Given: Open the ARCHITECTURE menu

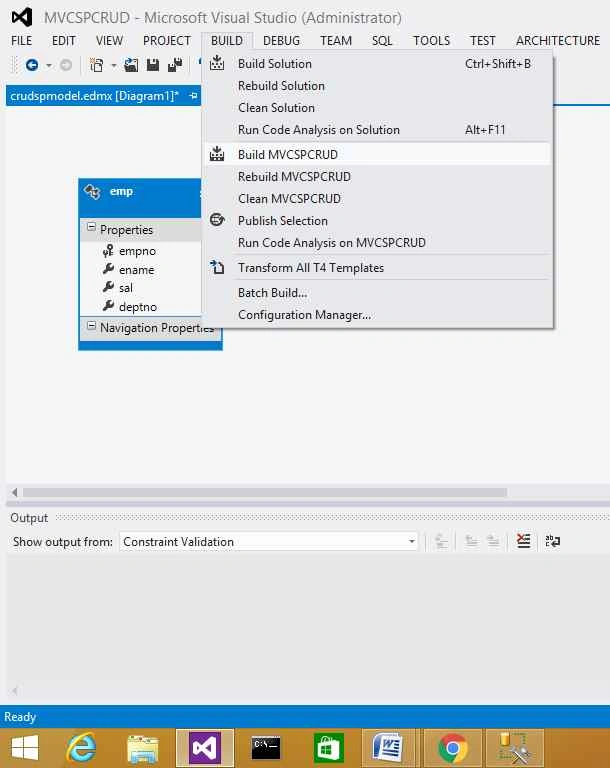Looking at the screenshot, I should pos(558,41).
